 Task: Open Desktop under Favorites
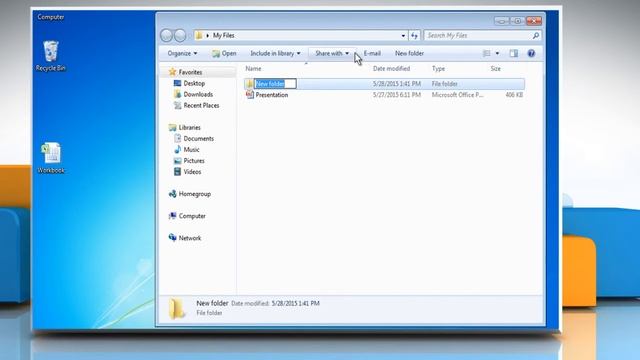pyautogui.click(x=194, y=83)
